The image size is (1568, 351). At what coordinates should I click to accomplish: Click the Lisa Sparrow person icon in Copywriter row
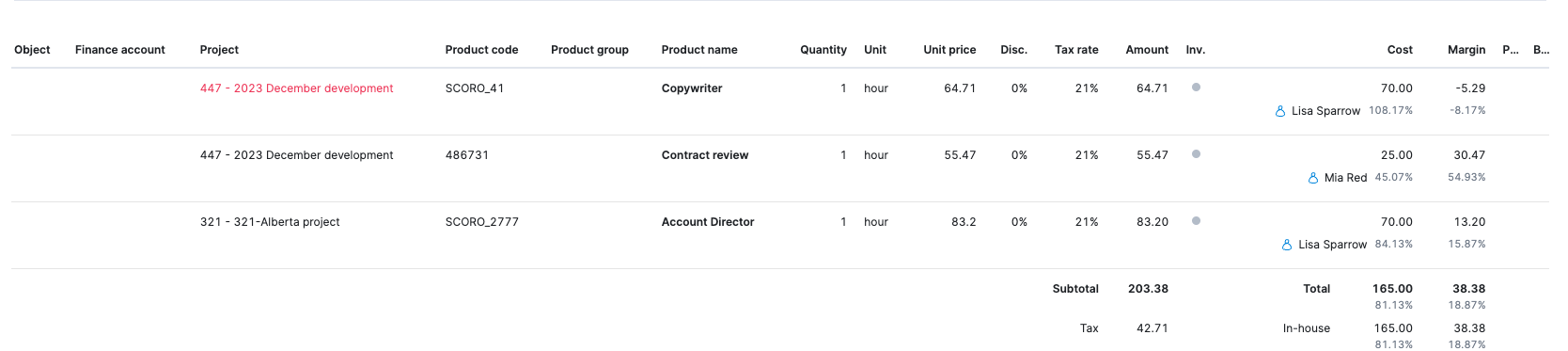tap(1279, 111)
